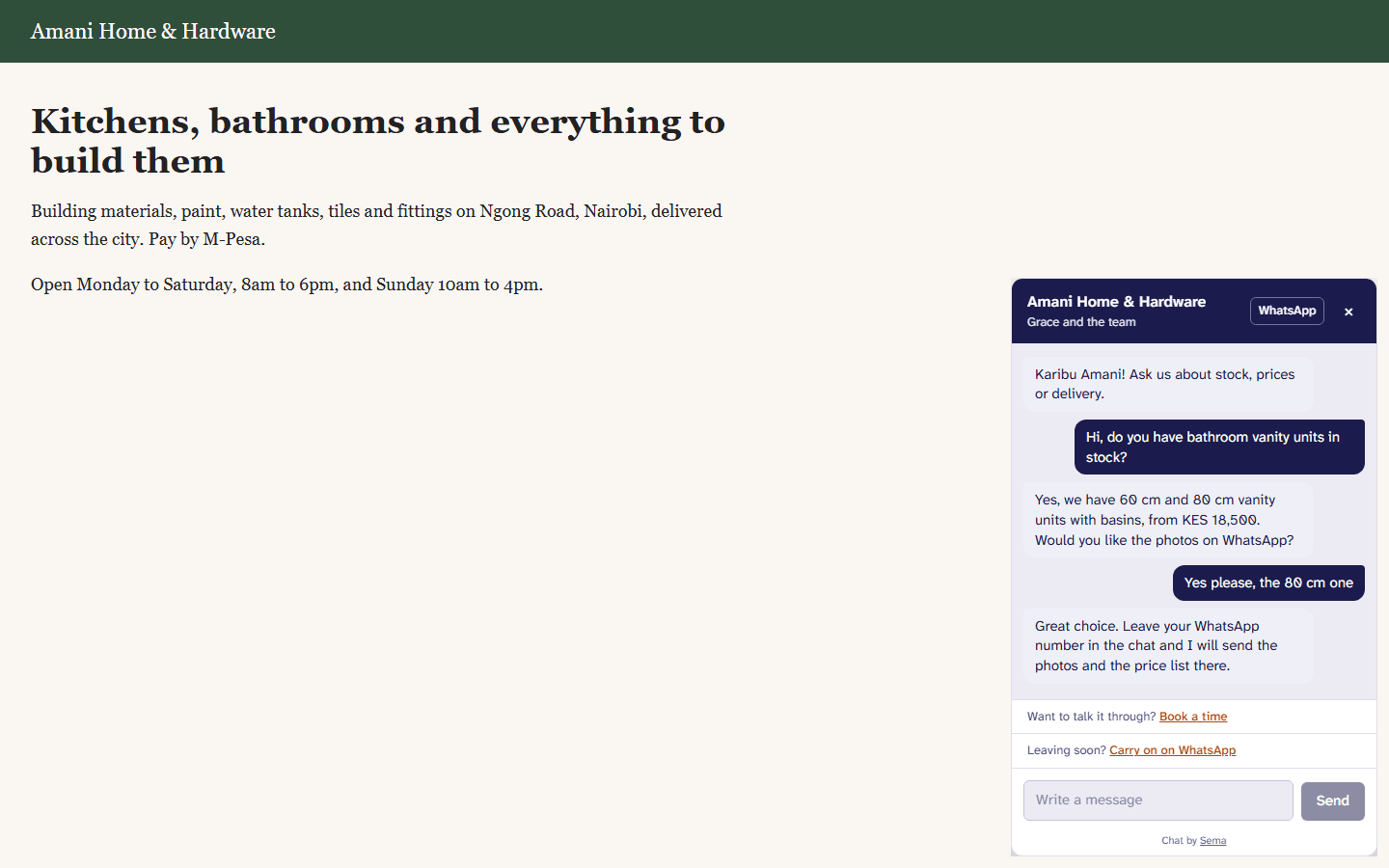Follow the "Book a time" link
Viewport: 1389px width, 868px height.
[1193, 717]
